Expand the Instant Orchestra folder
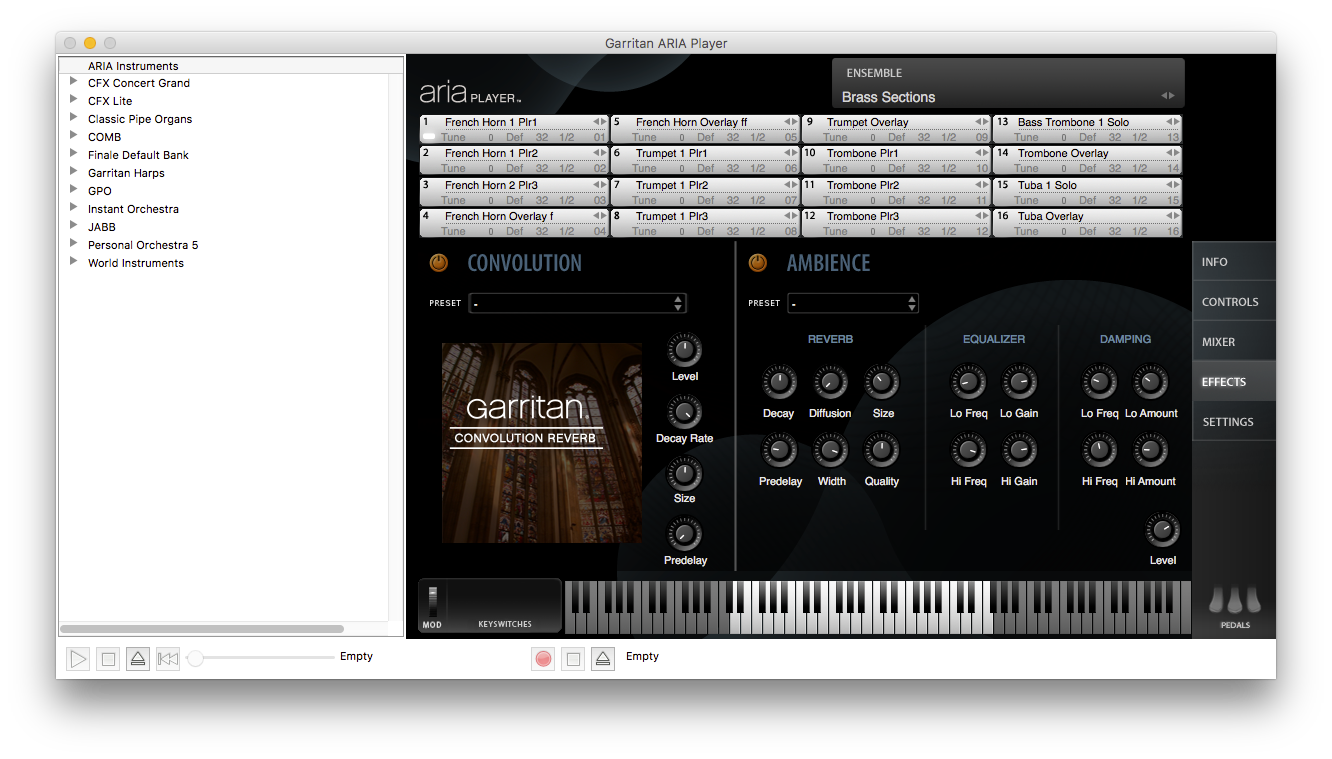The image size is (1332, 759). [x=73, y=208]
